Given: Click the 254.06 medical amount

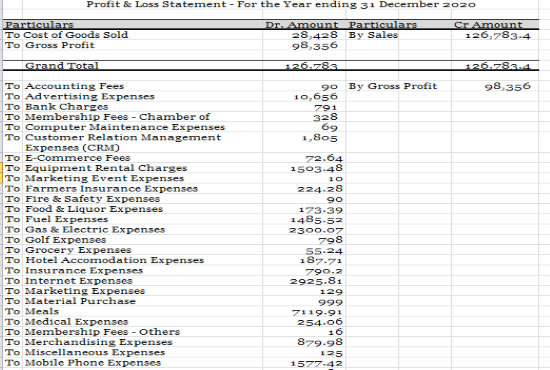Looking at the screenshot, I should (320, 322).
